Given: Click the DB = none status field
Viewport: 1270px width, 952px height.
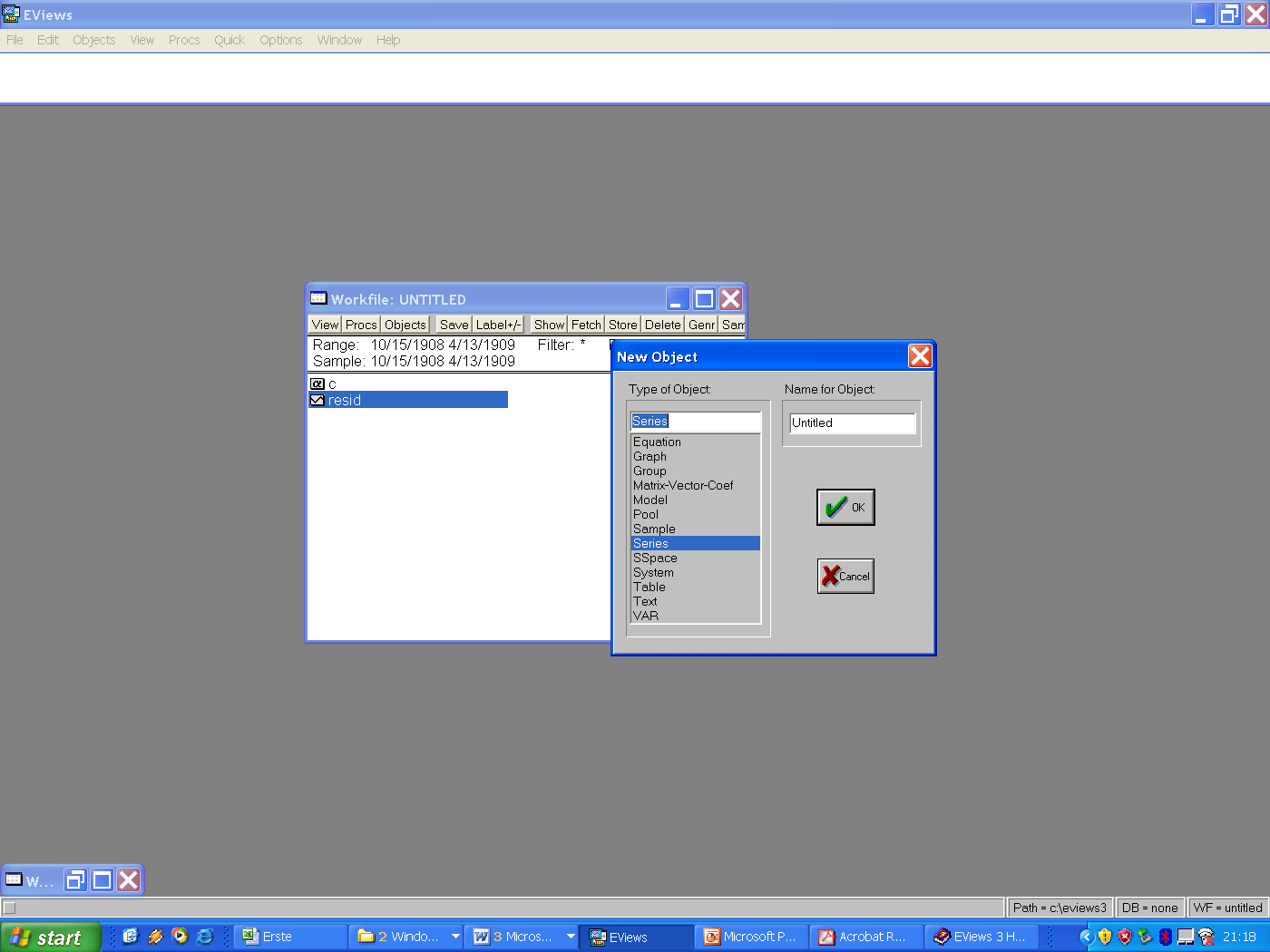Looking at the screenshot, I should [1149, 908].
